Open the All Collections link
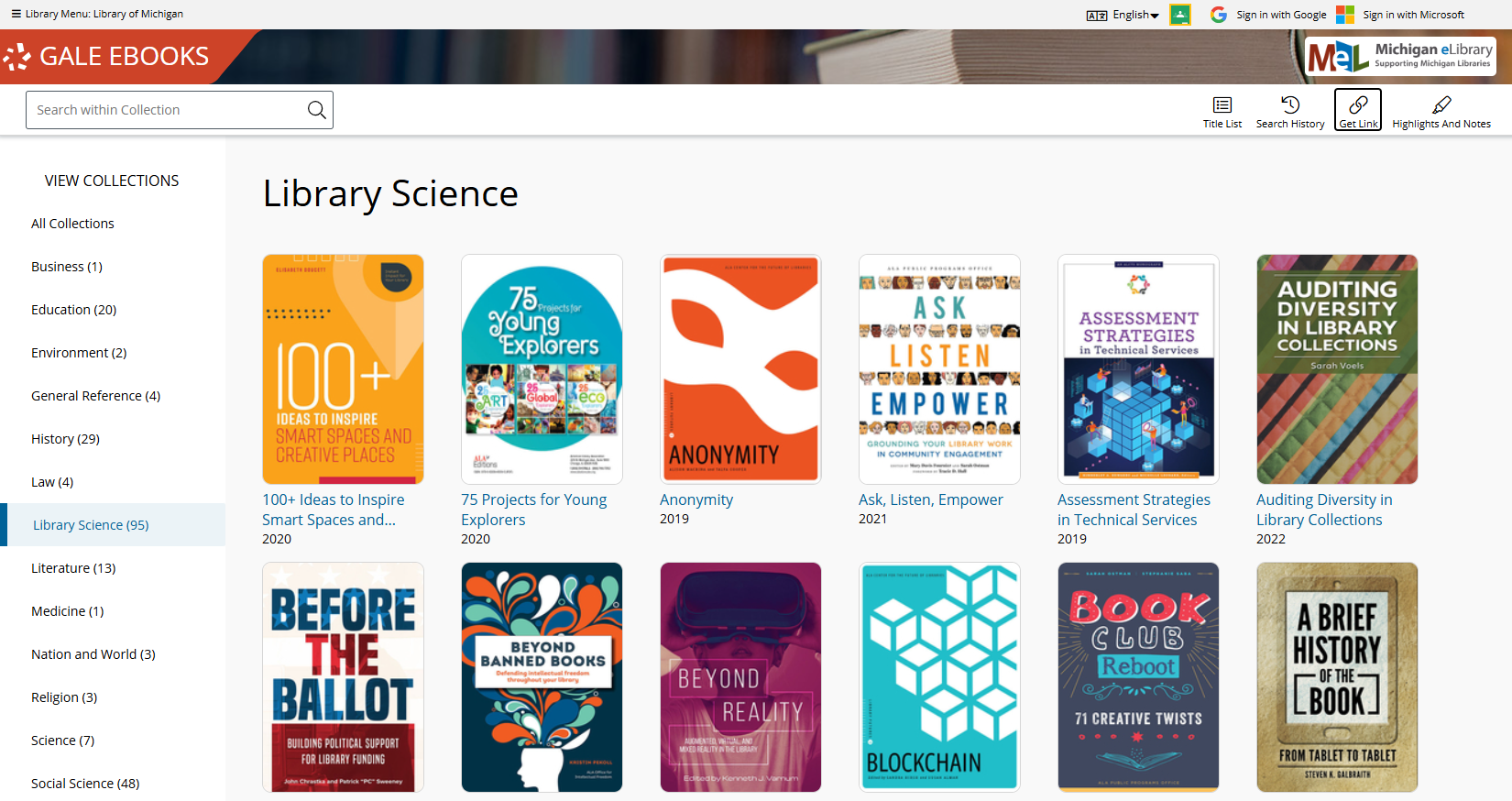The height and width of the screenshot is (801, 1512). coord(72,224)
